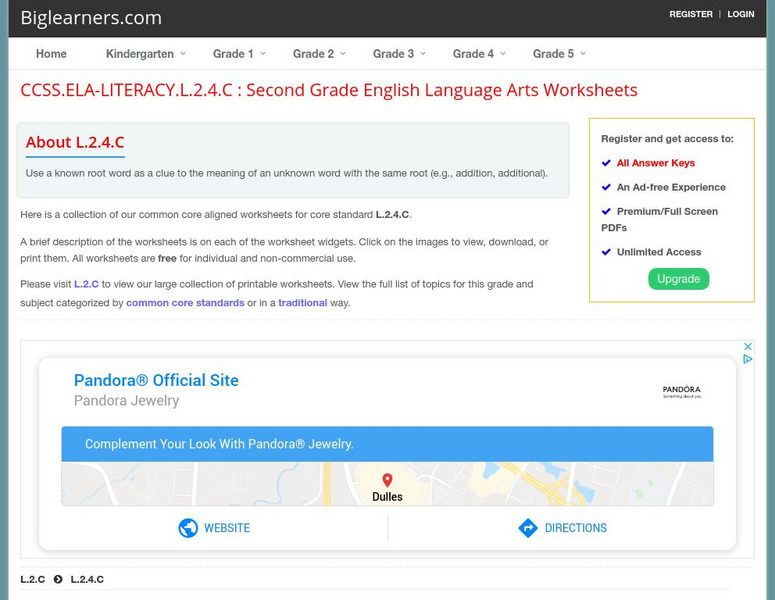This screenshot has height=600, width=775.
Task: Click 'Unlimited Access' text
Action: pos(659,252)
